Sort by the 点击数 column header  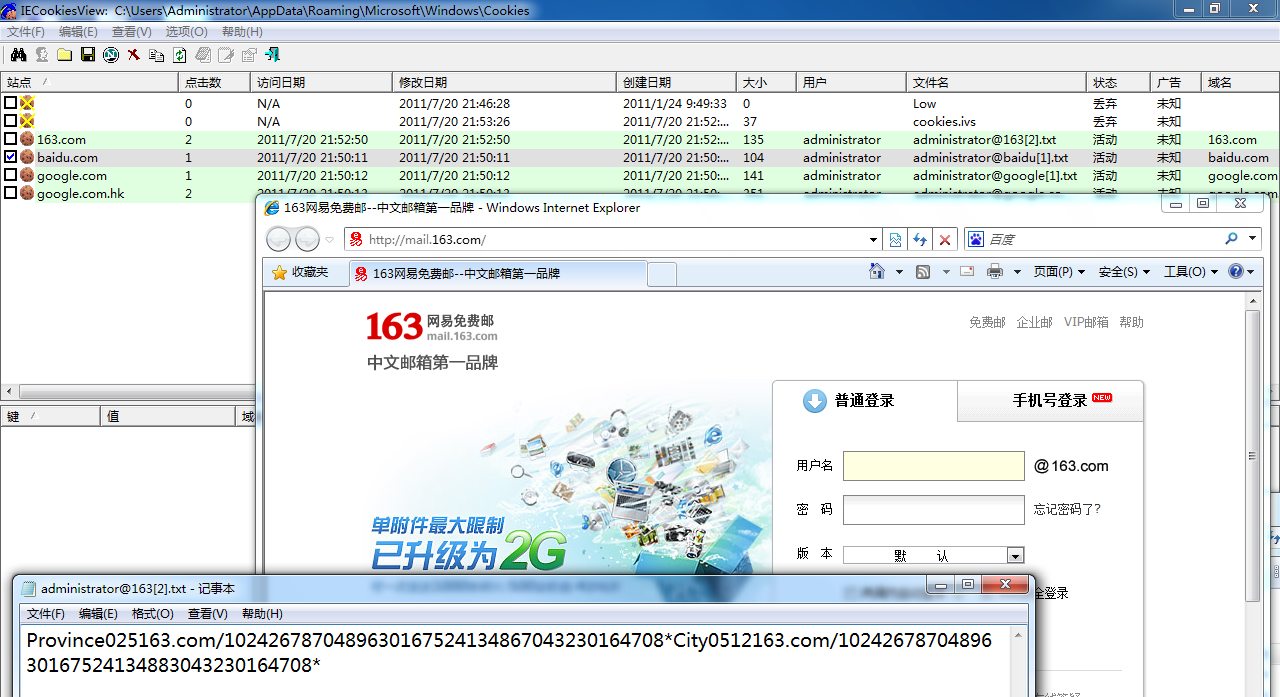click(215, 82)
